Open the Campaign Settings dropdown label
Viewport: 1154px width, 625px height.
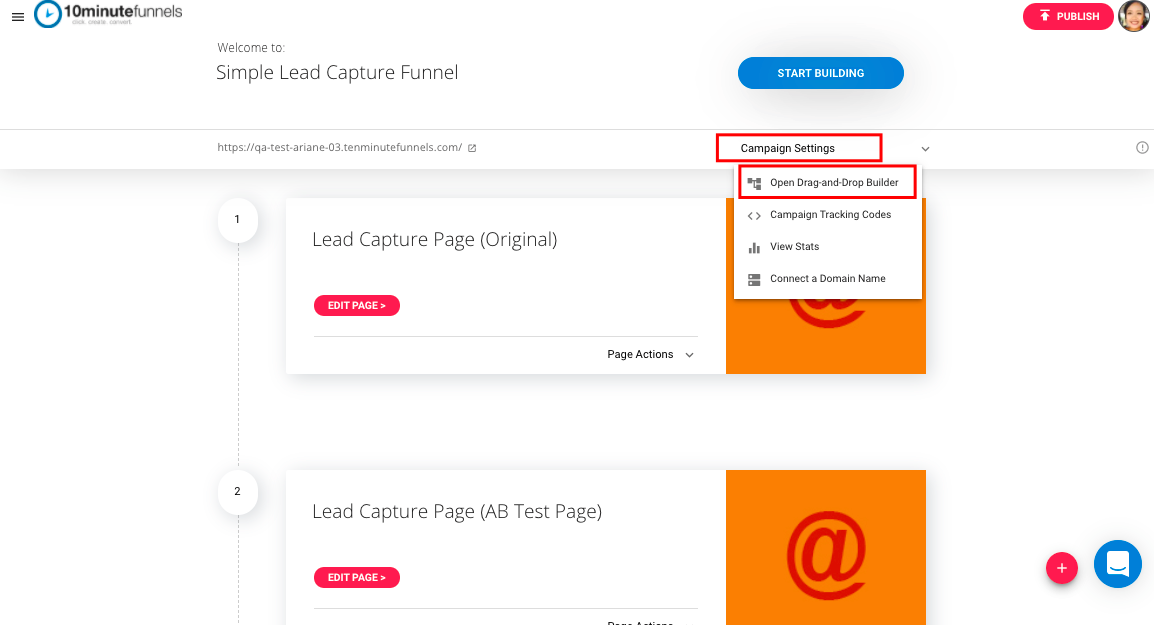tap(787, 148)
